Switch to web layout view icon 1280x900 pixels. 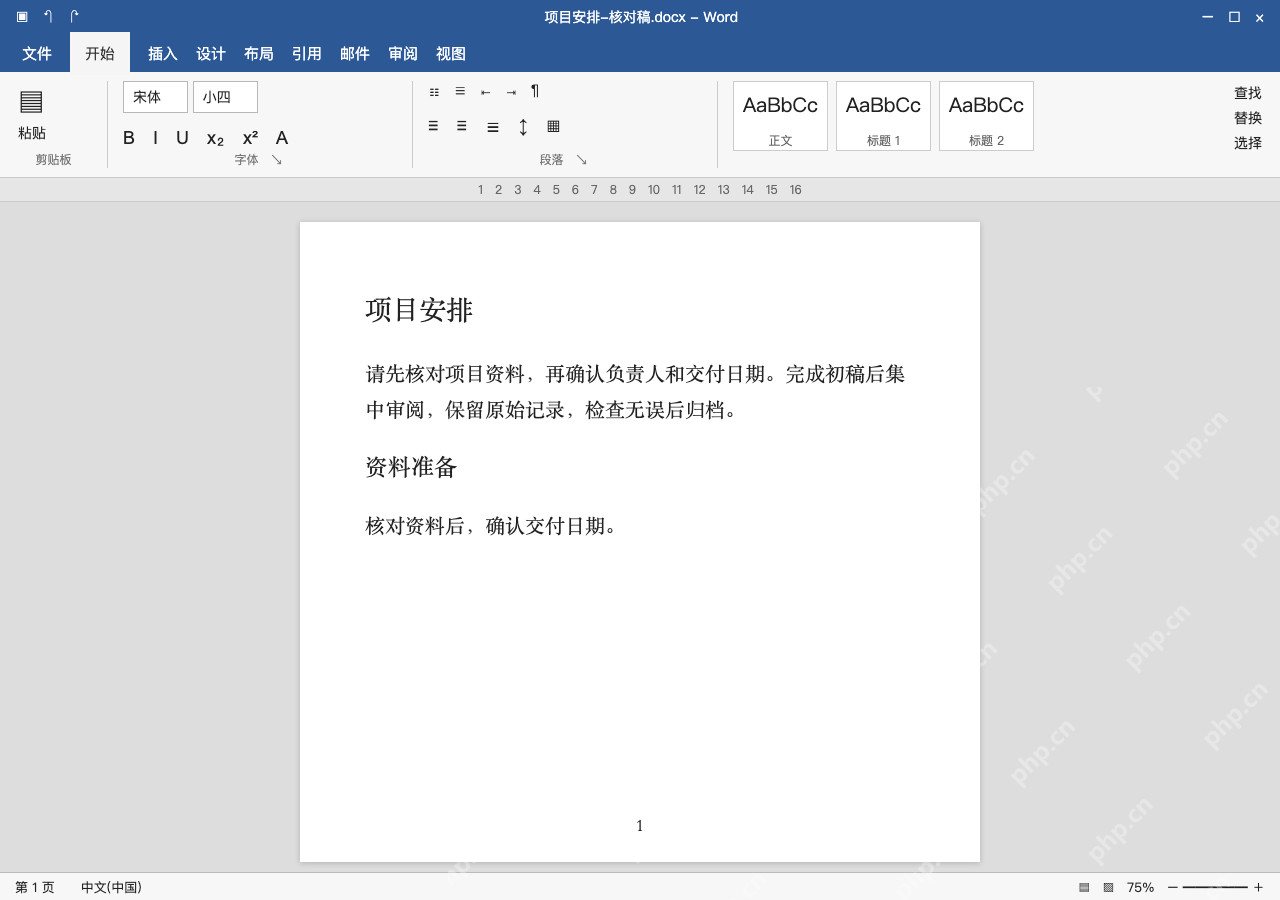coord(1108,887)
